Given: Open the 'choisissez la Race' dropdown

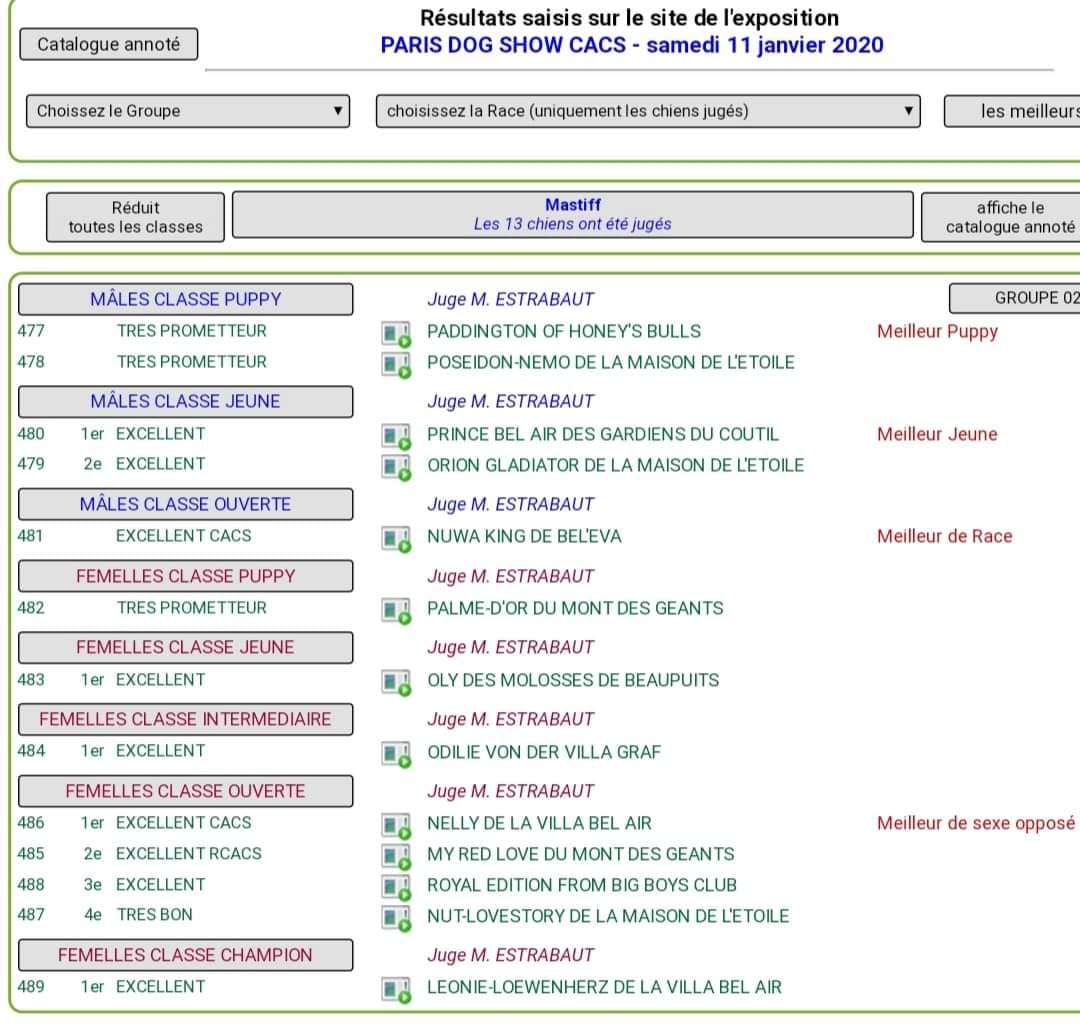Looking at the screenshot, I should (648, 111).
